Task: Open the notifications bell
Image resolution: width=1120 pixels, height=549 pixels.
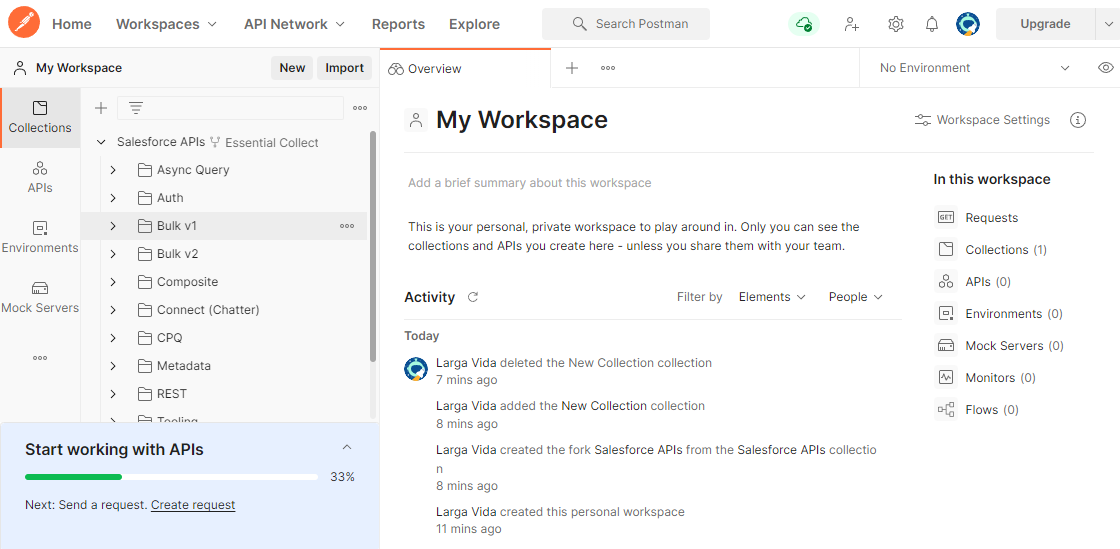Action: [931, 24]
